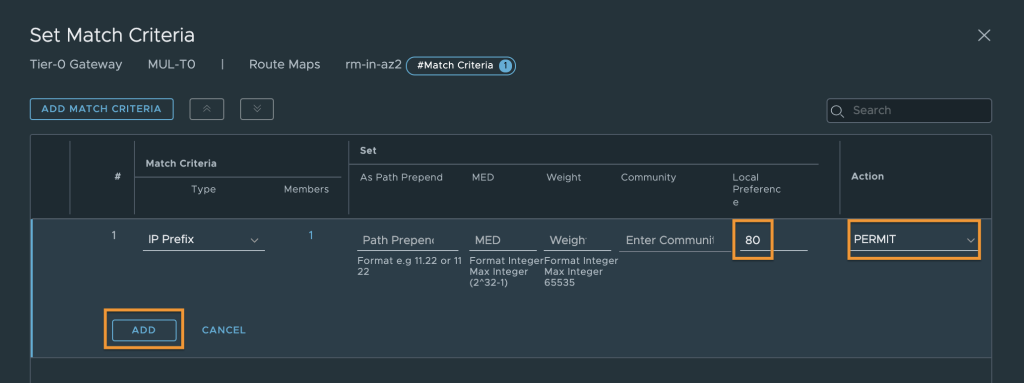Expand the PERMIT action dropdown
The height and width of the screenshot is (383, 1024).
(x=914, y=240)
